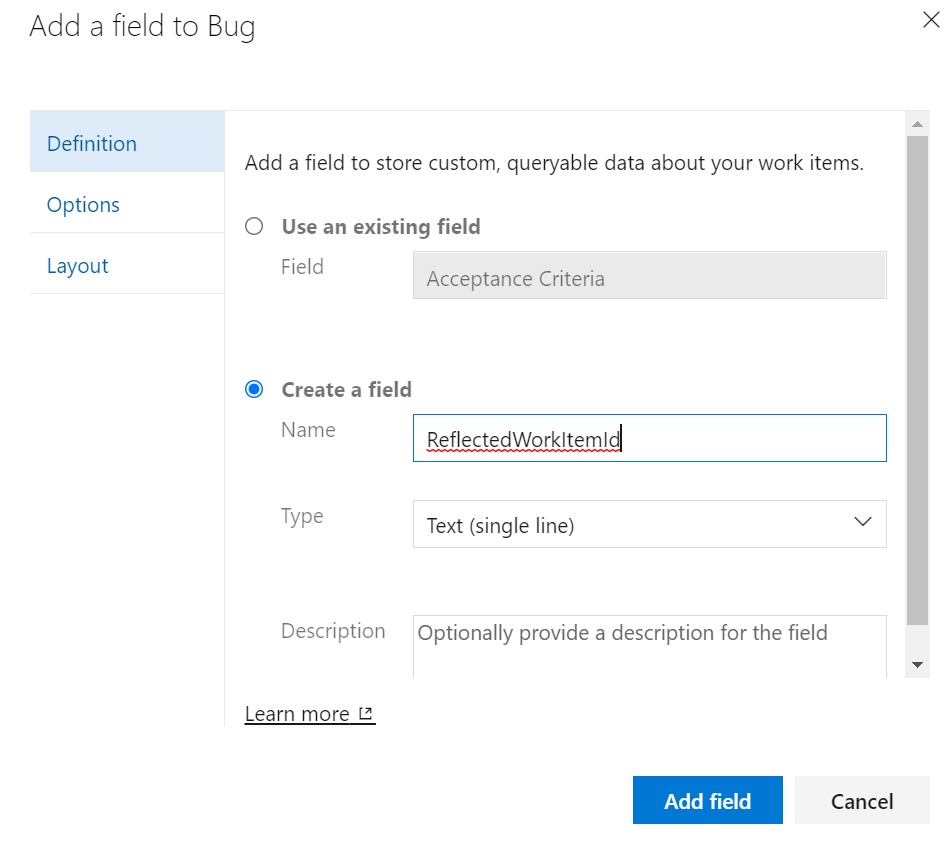Switch to the Options tab
This screenshot has height=841, width=945.
tap(127, 203)
